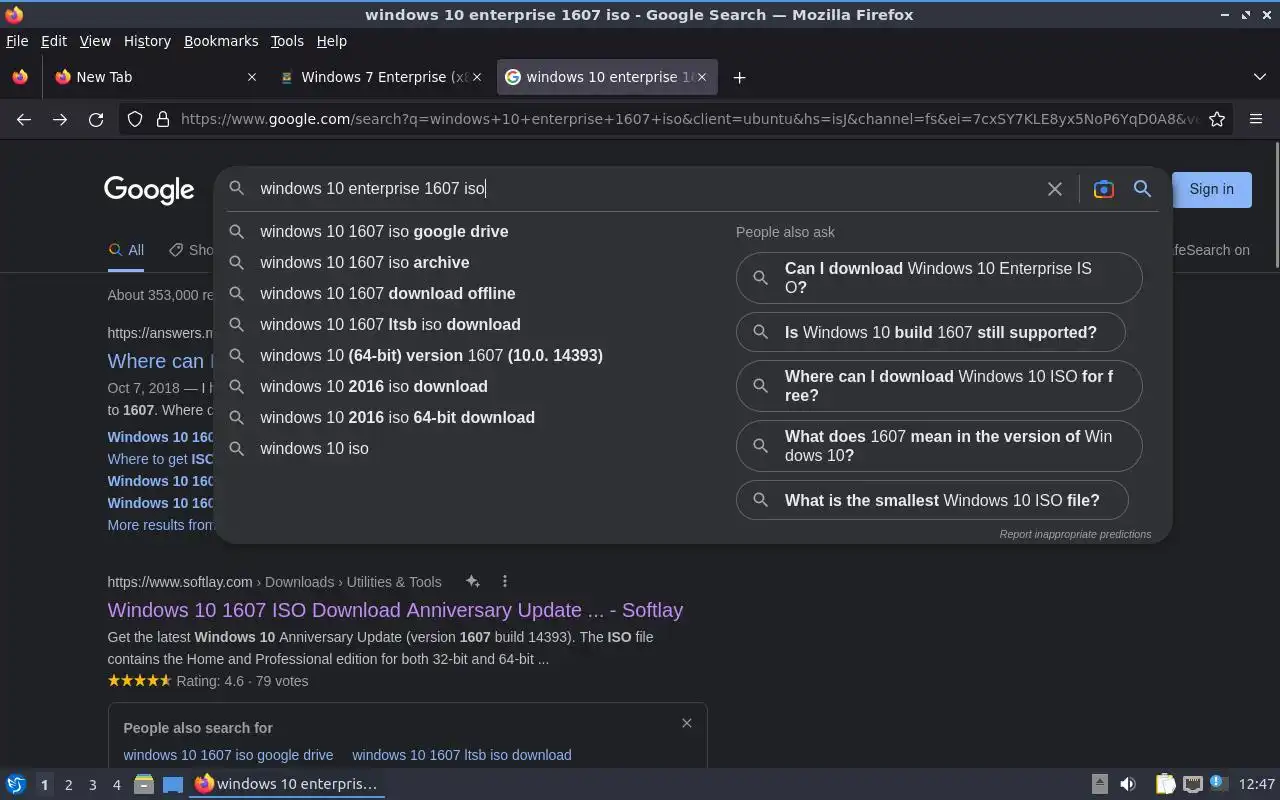
Task: Choose suggestion windows 10 1607 ltsb iso download
Action: tap(390, 324)
